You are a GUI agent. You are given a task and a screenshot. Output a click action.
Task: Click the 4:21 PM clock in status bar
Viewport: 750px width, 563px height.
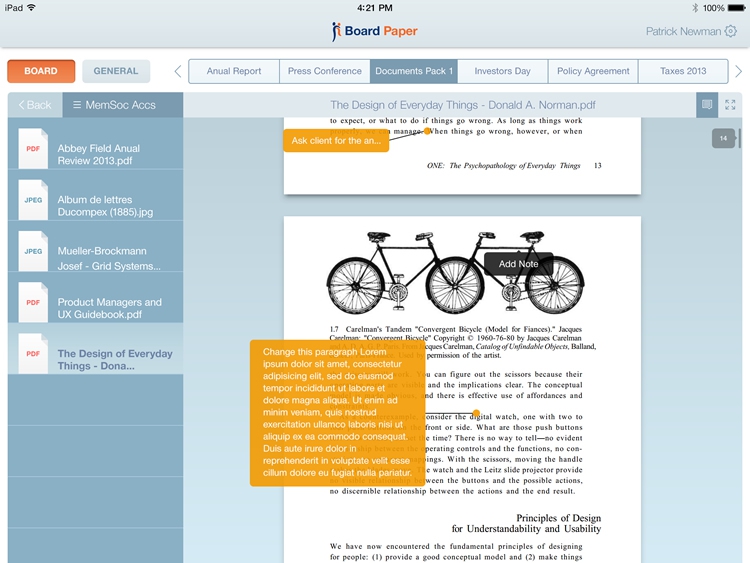pos(375,8)
